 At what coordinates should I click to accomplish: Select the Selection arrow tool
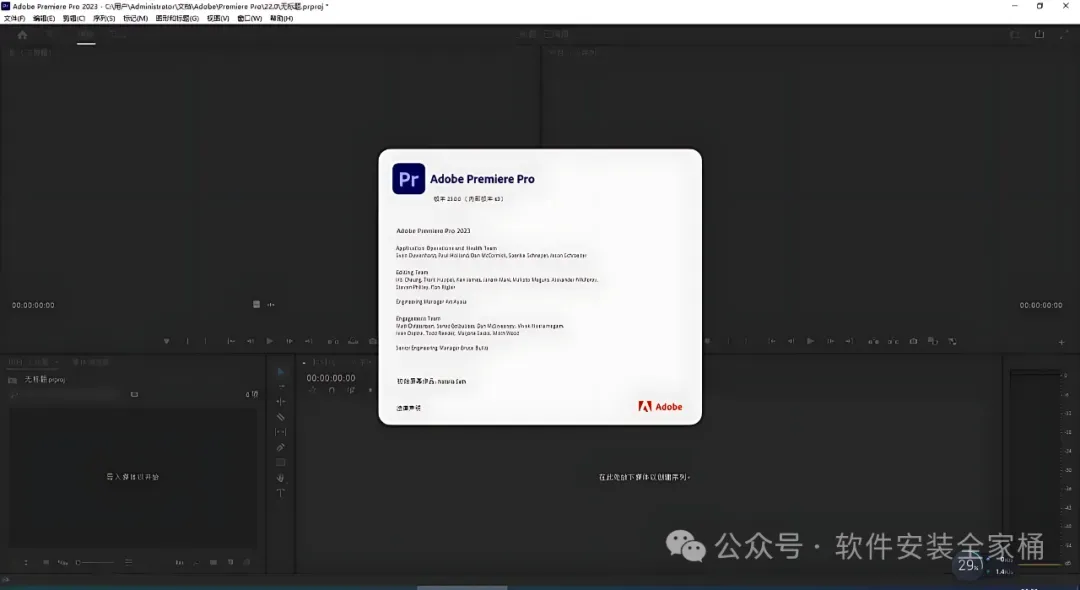pyautogui.click(x=280, y=372)
